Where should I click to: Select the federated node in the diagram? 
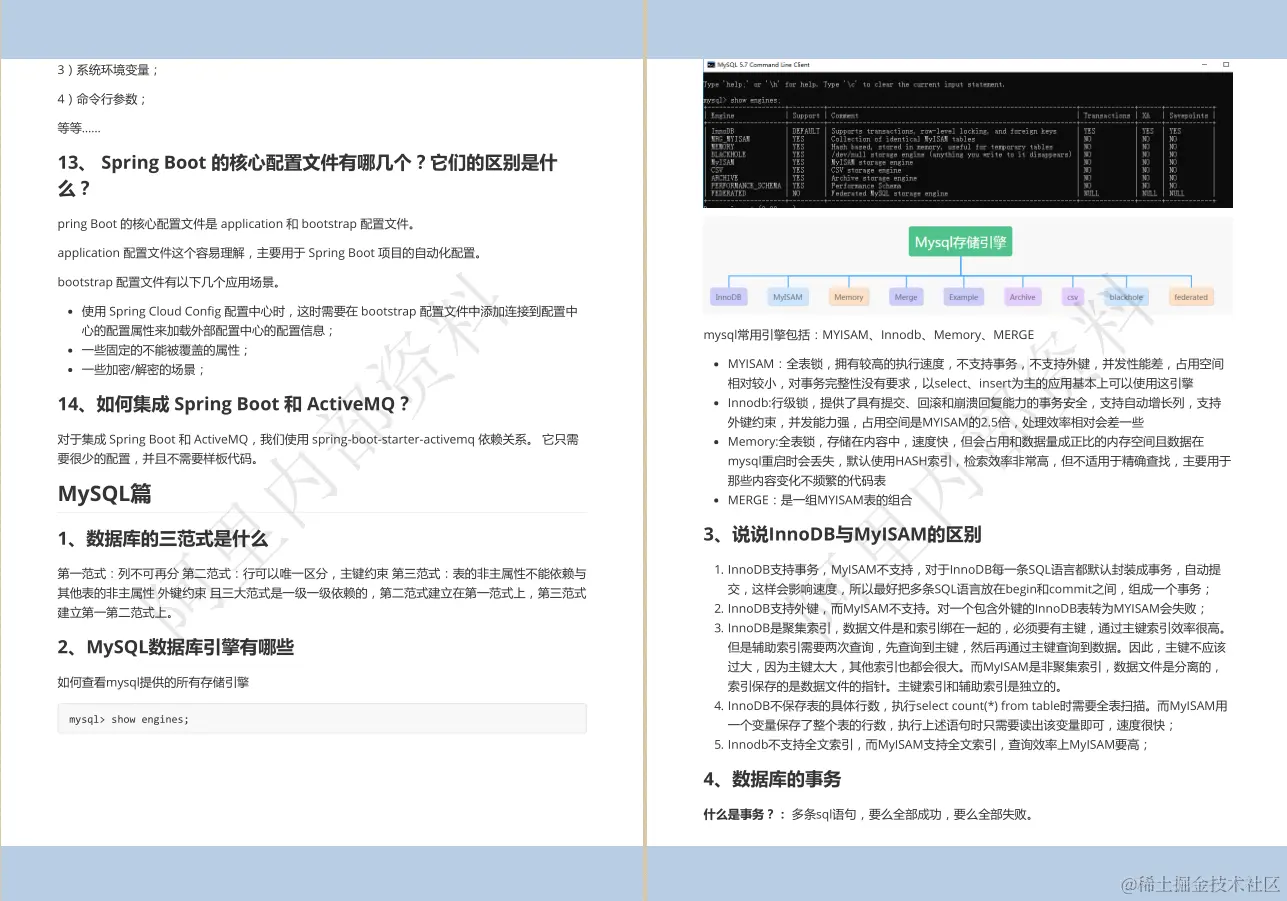pyautogui.click(x=1190, y=296)
